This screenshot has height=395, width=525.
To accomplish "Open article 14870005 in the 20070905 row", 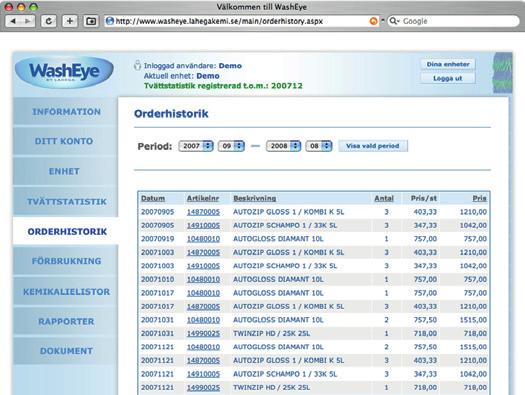I will (x=203, y=212).
